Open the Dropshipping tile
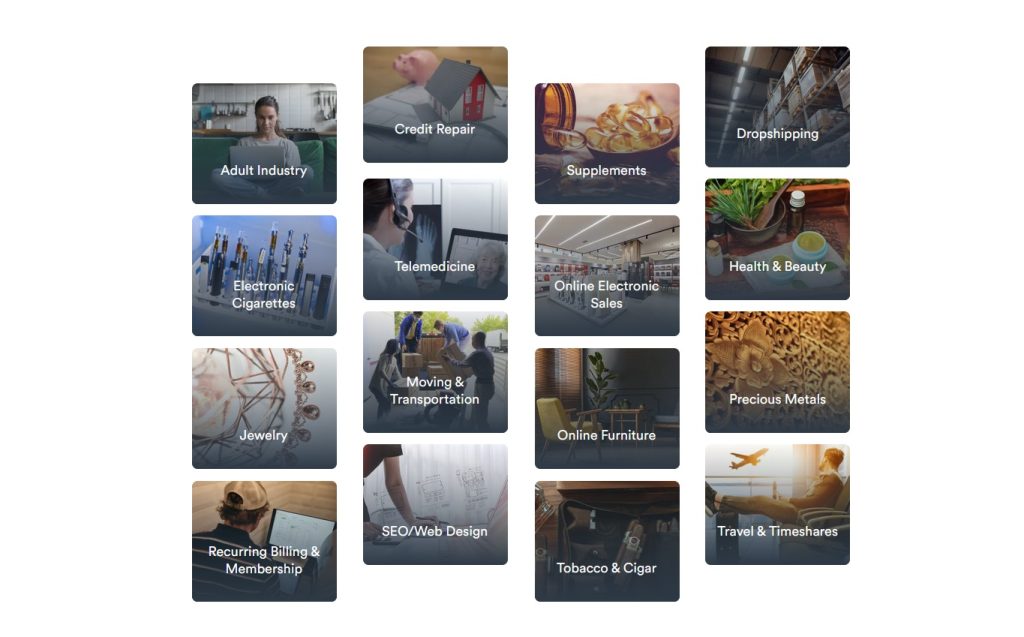This screenshot has width=1024, height=637. pyautogui.click(x=777, y=106)
